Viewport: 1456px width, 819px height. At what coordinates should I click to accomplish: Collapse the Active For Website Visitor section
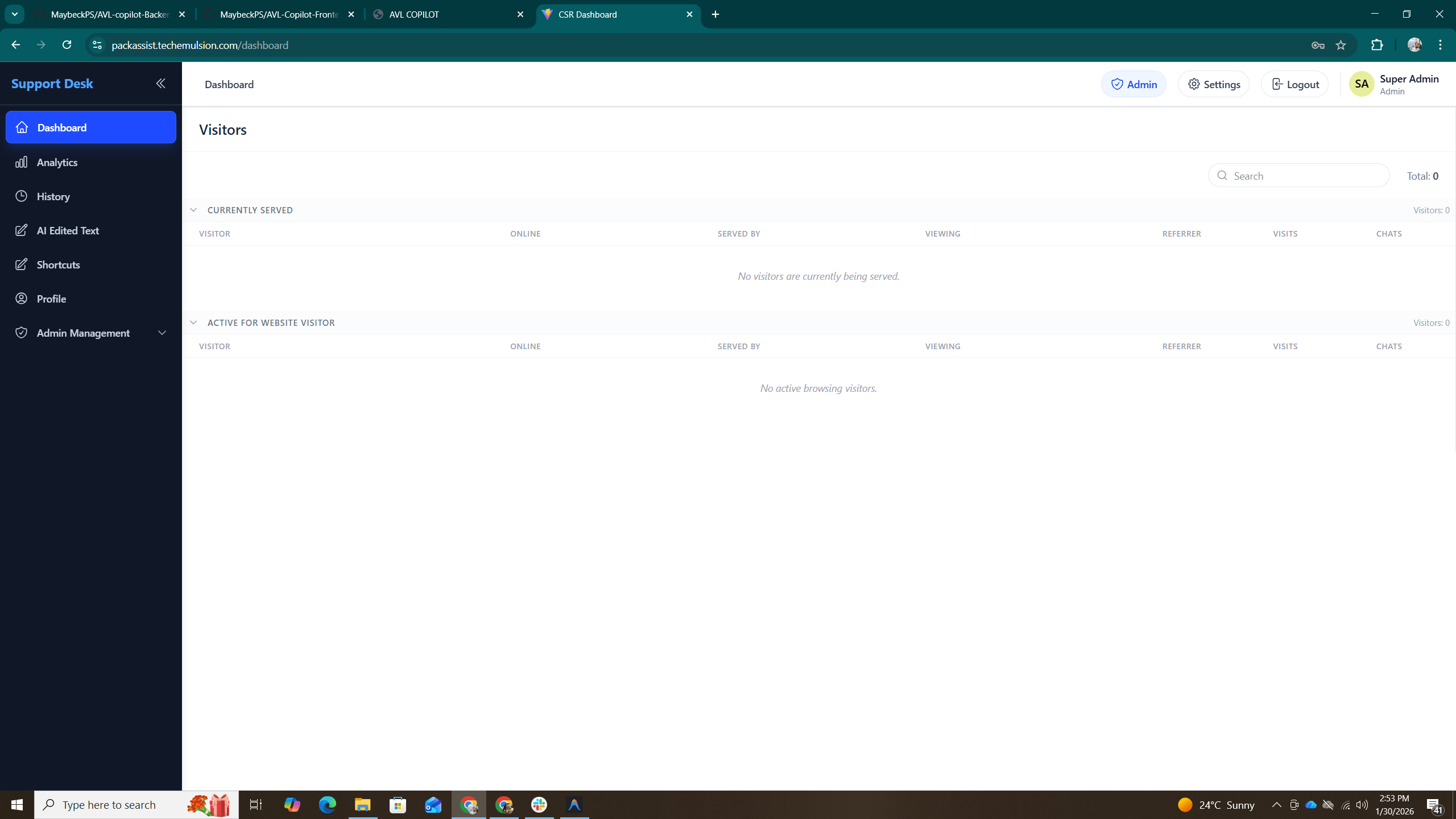(x=193, y=322)
